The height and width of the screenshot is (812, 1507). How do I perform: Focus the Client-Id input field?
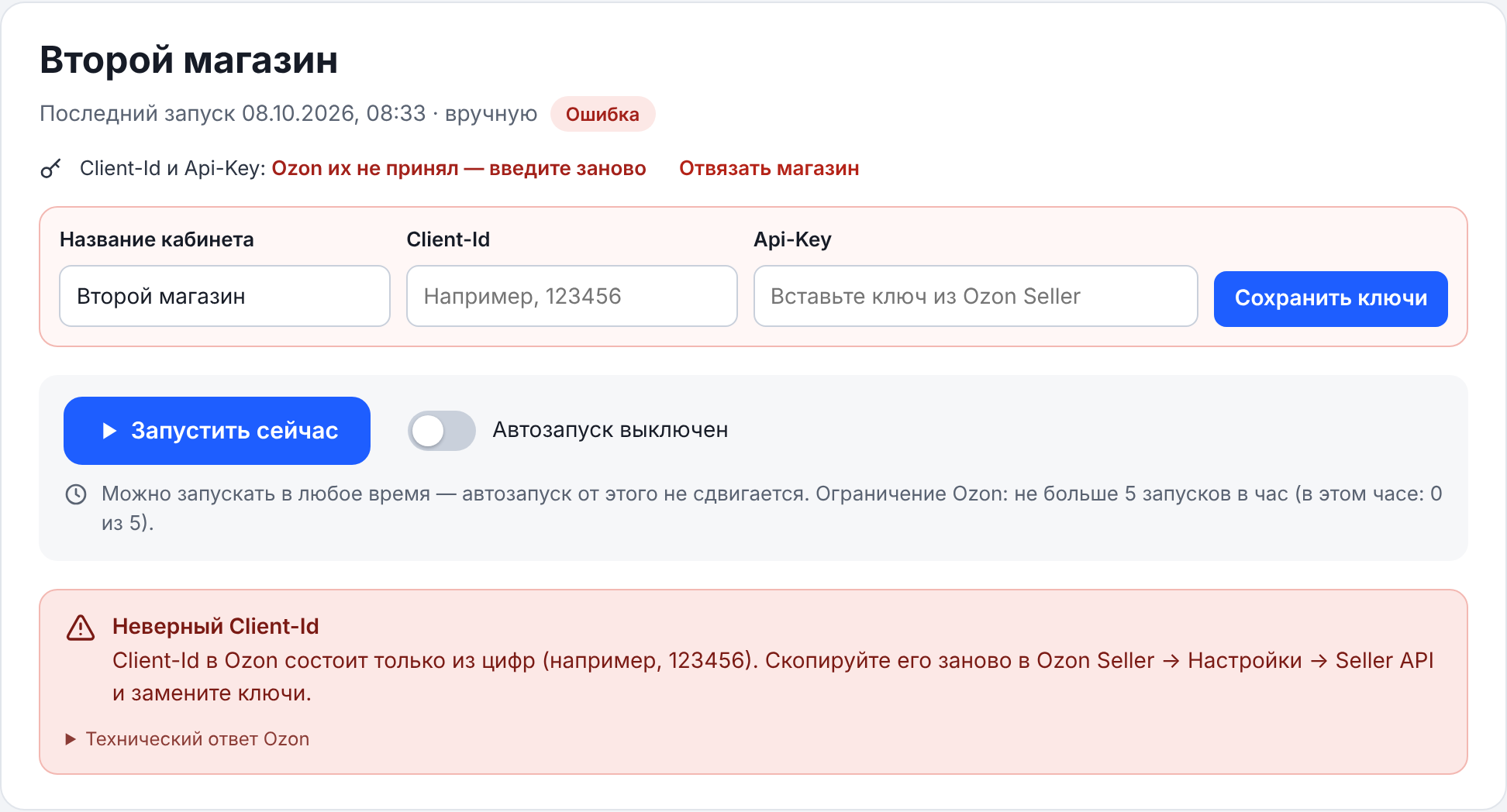[572, 296]
